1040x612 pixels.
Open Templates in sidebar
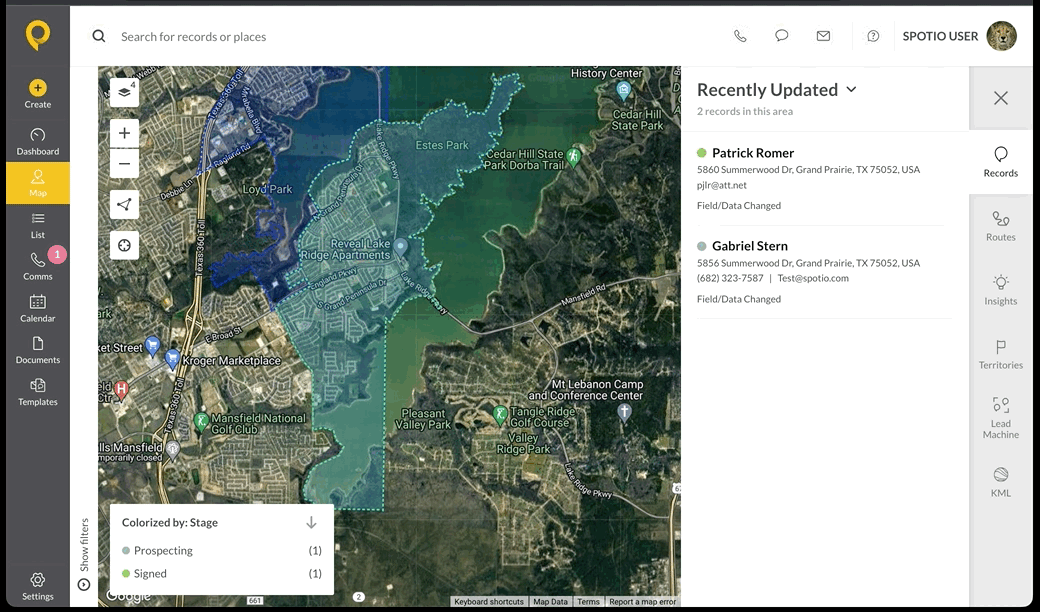pyautogui.click(x=38, y=392)
